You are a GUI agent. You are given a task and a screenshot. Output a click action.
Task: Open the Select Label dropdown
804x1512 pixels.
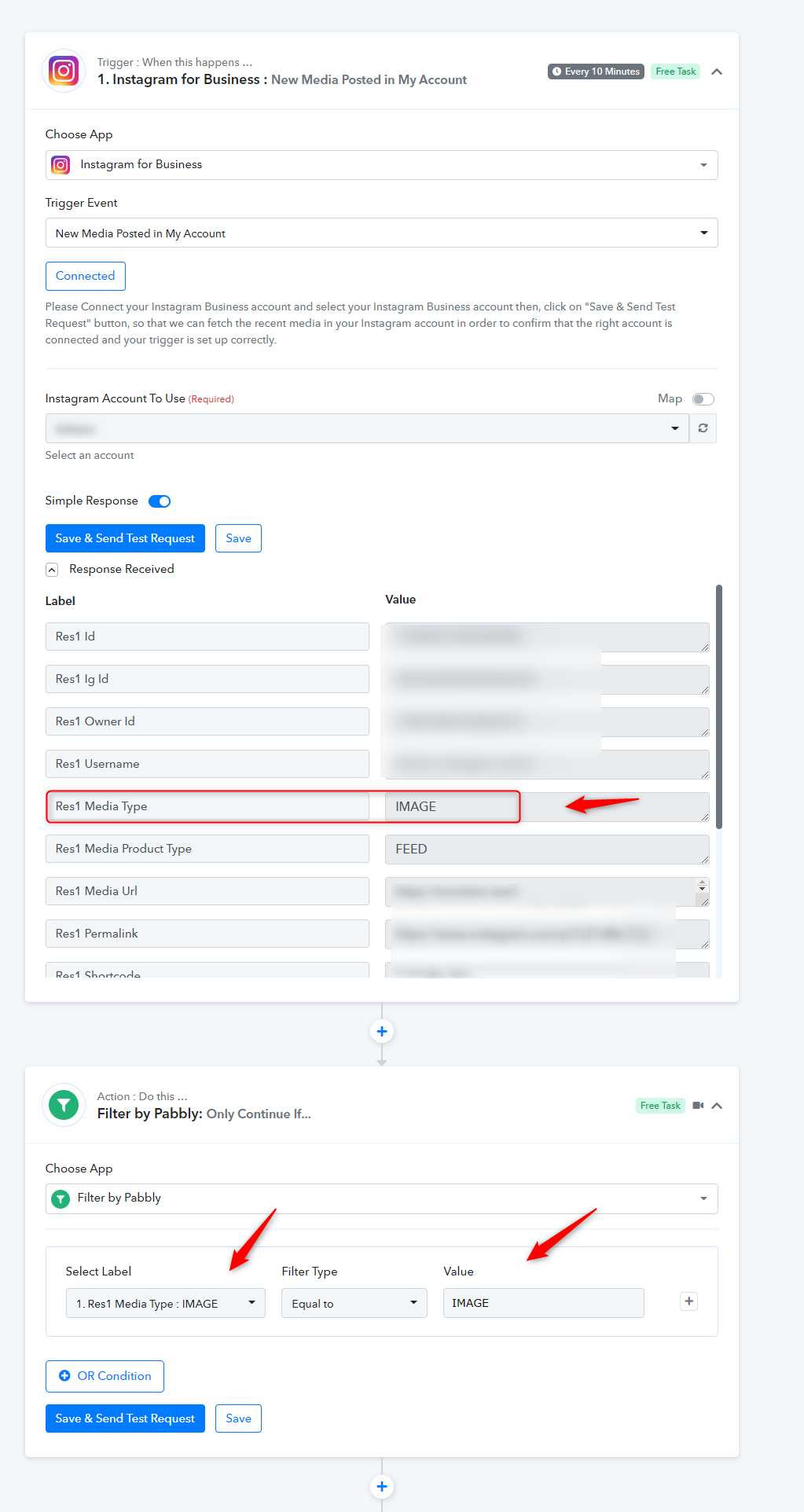point(165,1303)
